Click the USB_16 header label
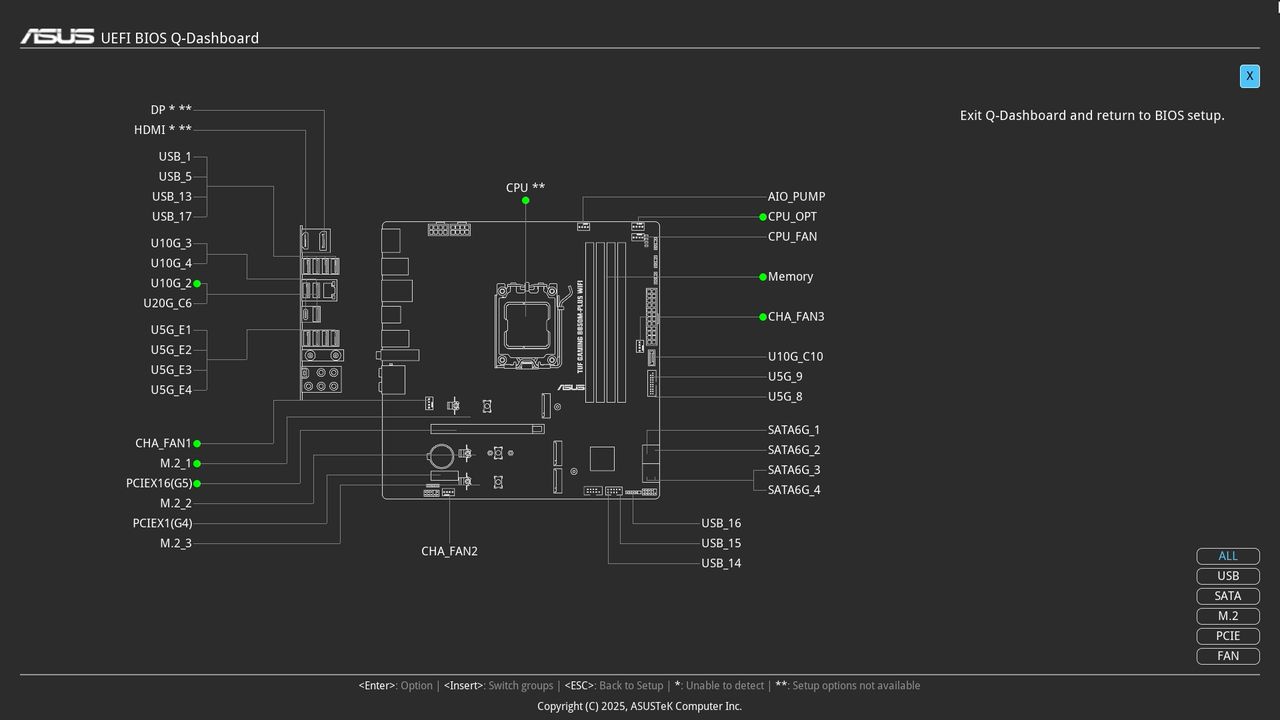The width and height of the screenshot is (1280, 720). pos(720,522)
